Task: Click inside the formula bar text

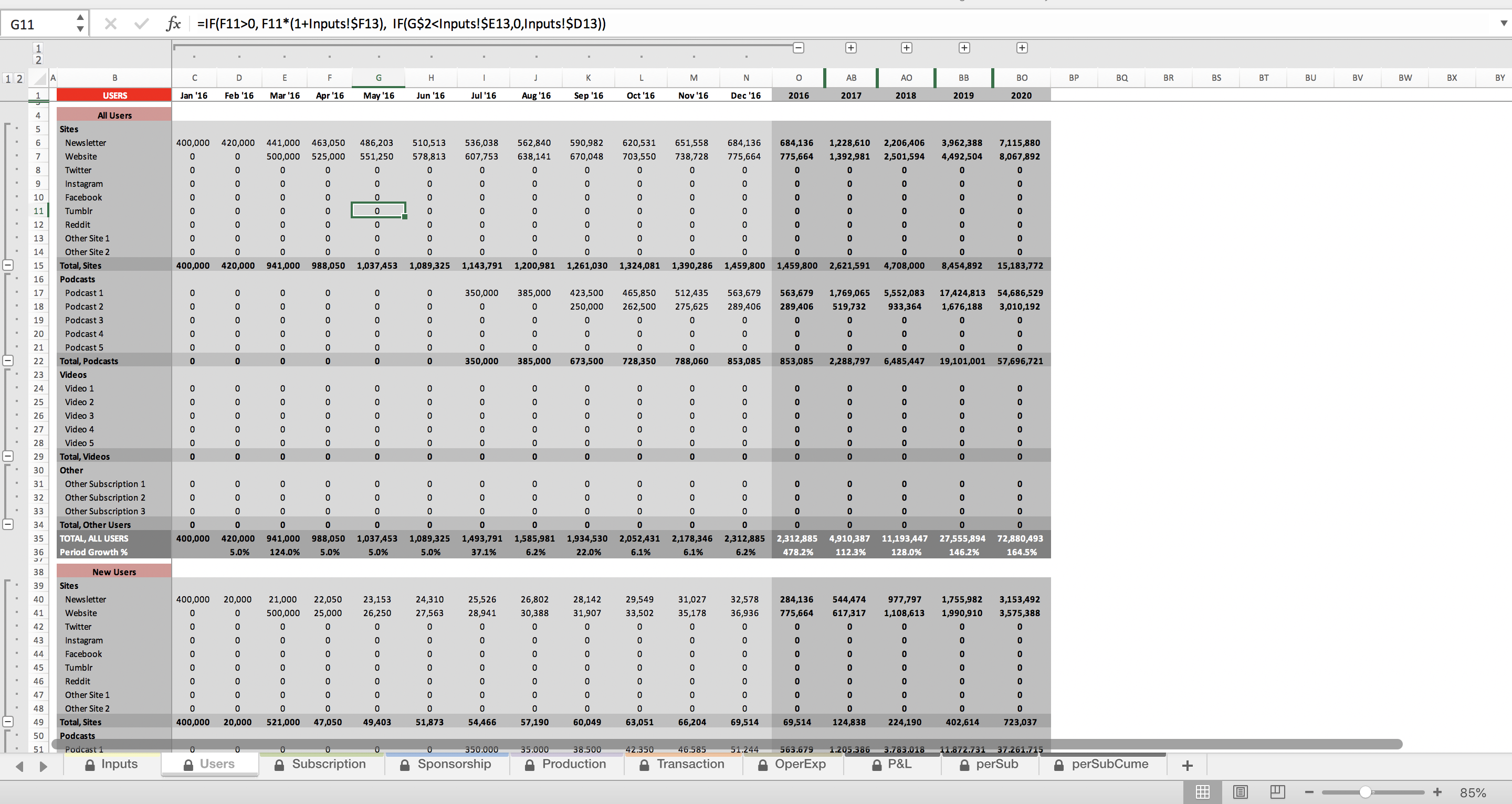Action: [x=401, y=24]
